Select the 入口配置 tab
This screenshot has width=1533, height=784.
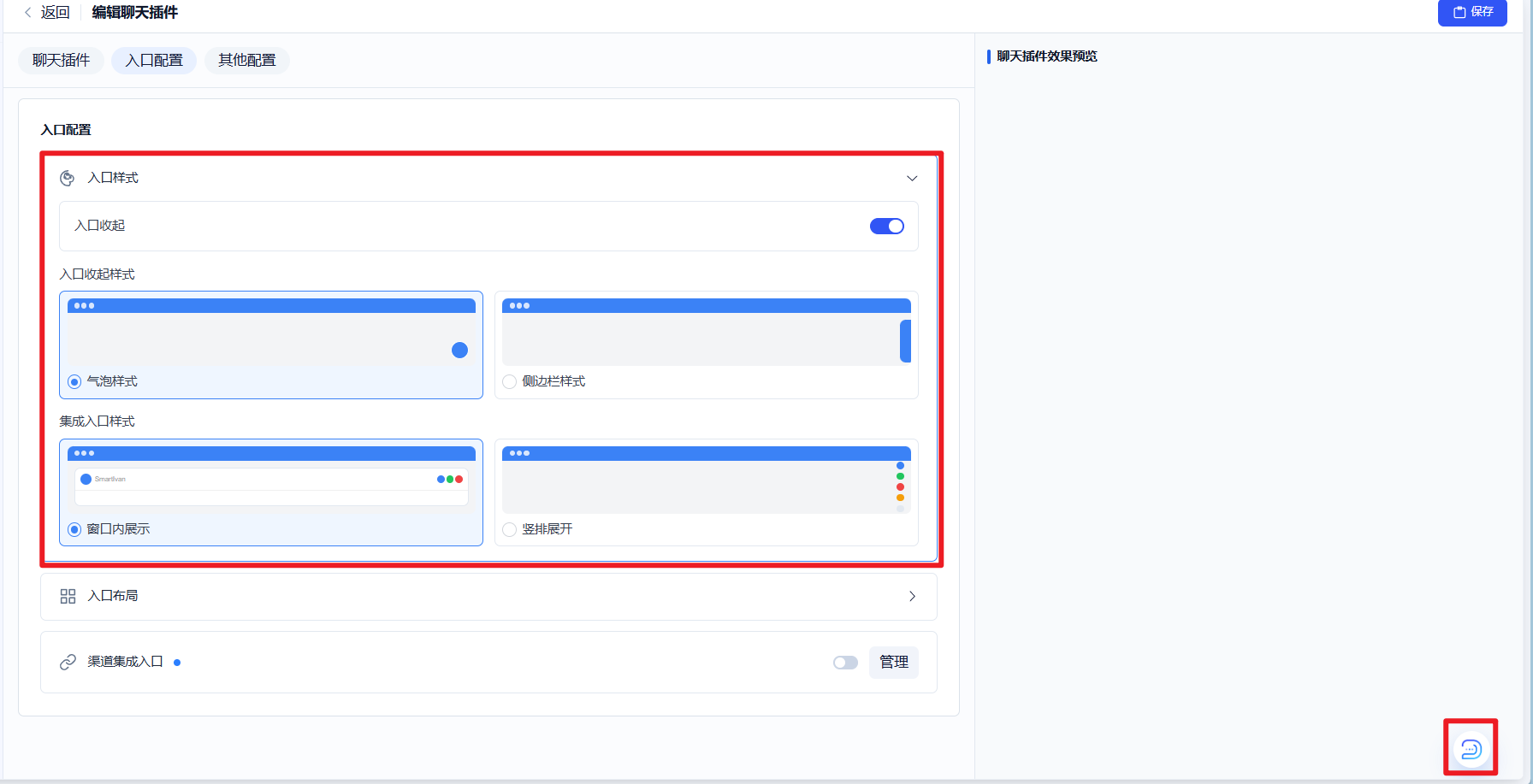154,60
